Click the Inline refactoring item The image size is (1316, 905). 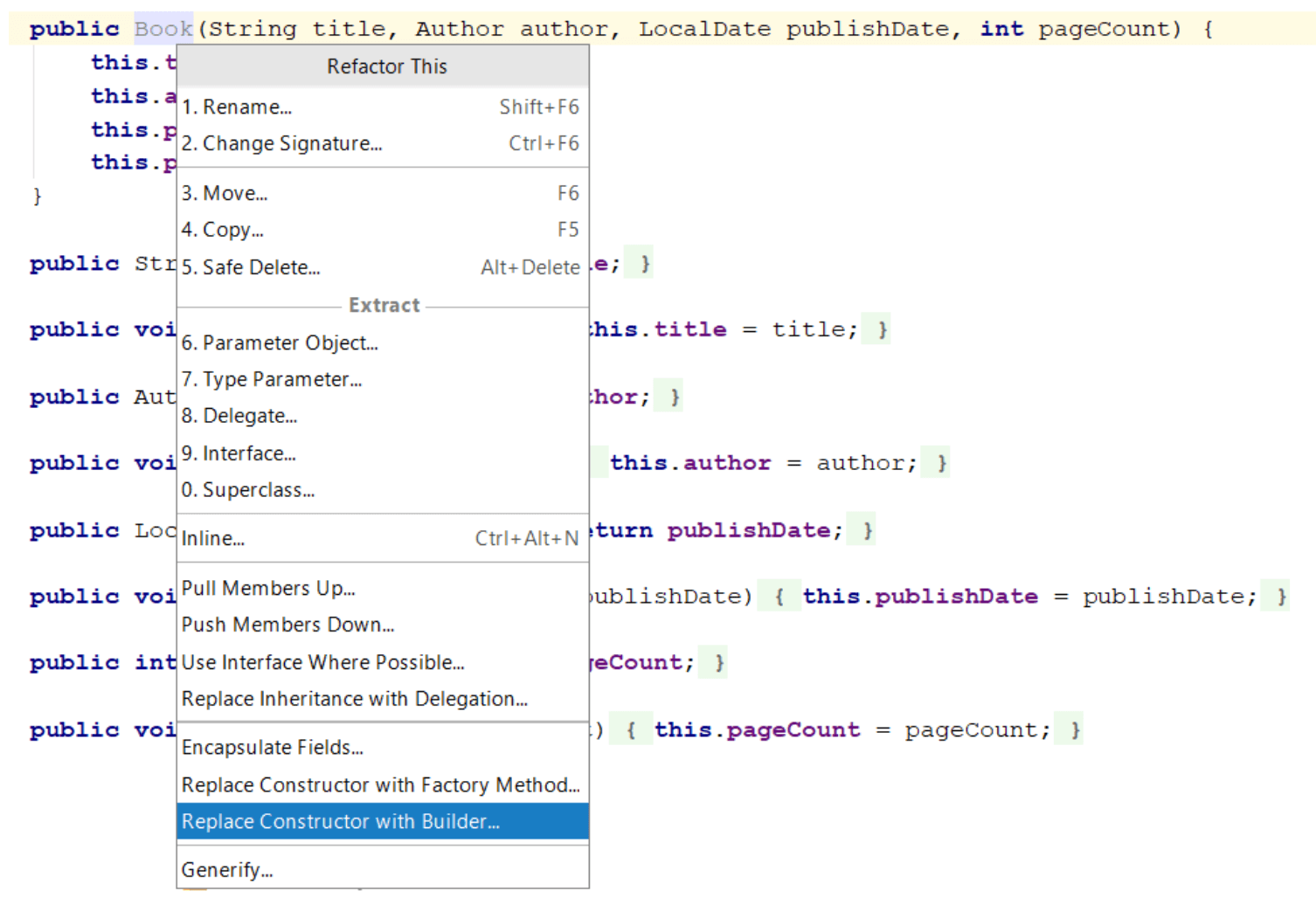(213, 538)
